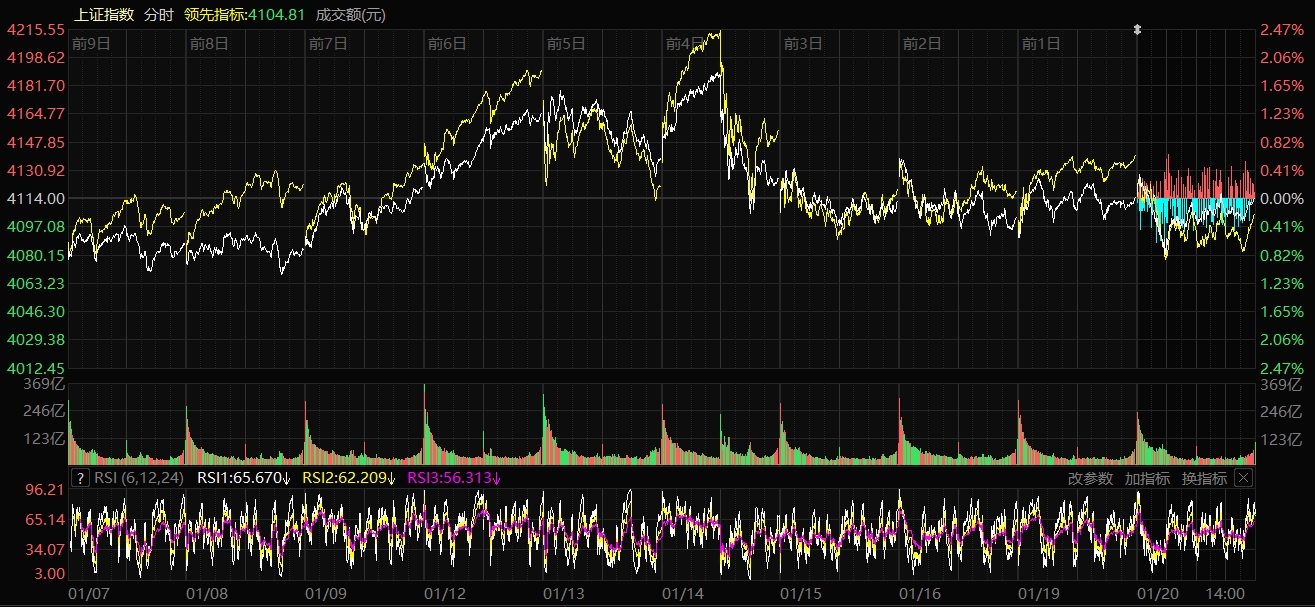
Task: Click the 0.00% baseline percent label
Action: click(x=1280, y=199)
